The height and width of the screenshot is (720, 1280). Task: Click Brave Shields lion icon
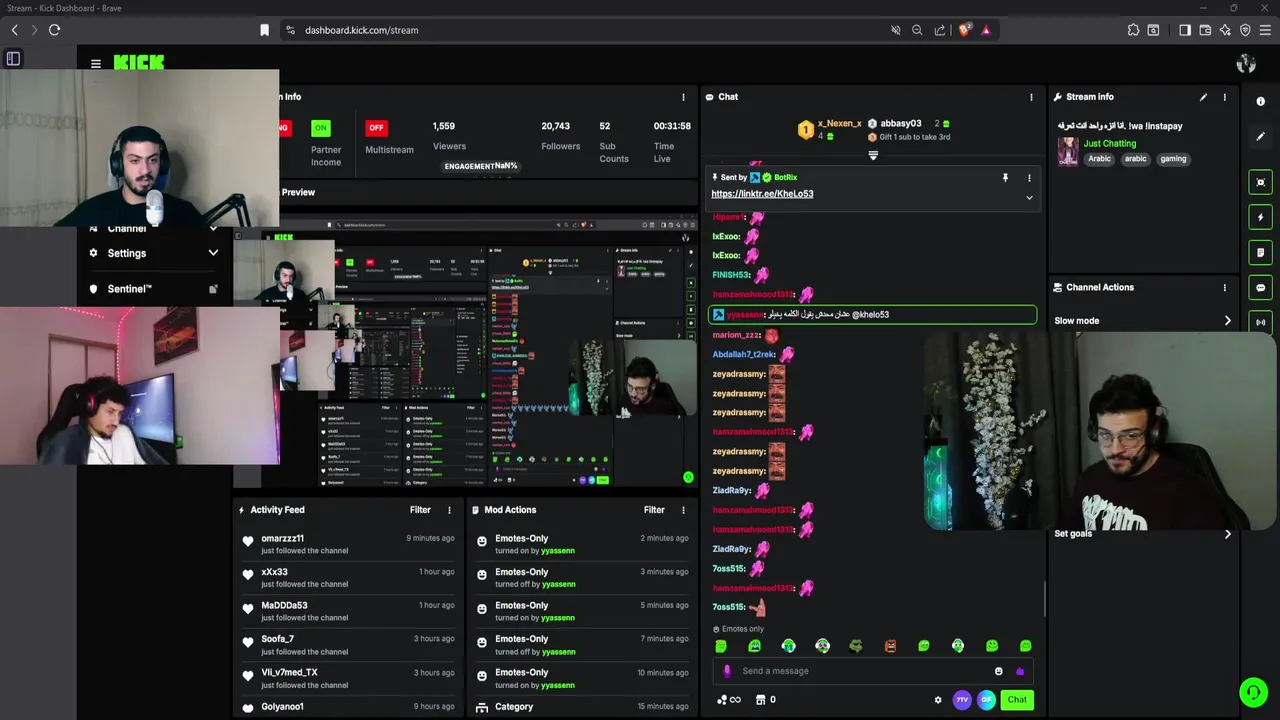(964, 30)
